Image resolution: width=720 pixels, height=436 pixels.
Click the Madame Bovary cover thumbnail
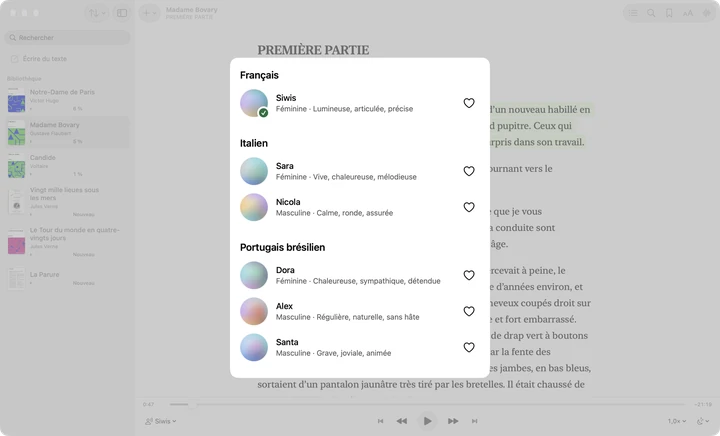tap(17, 133)
